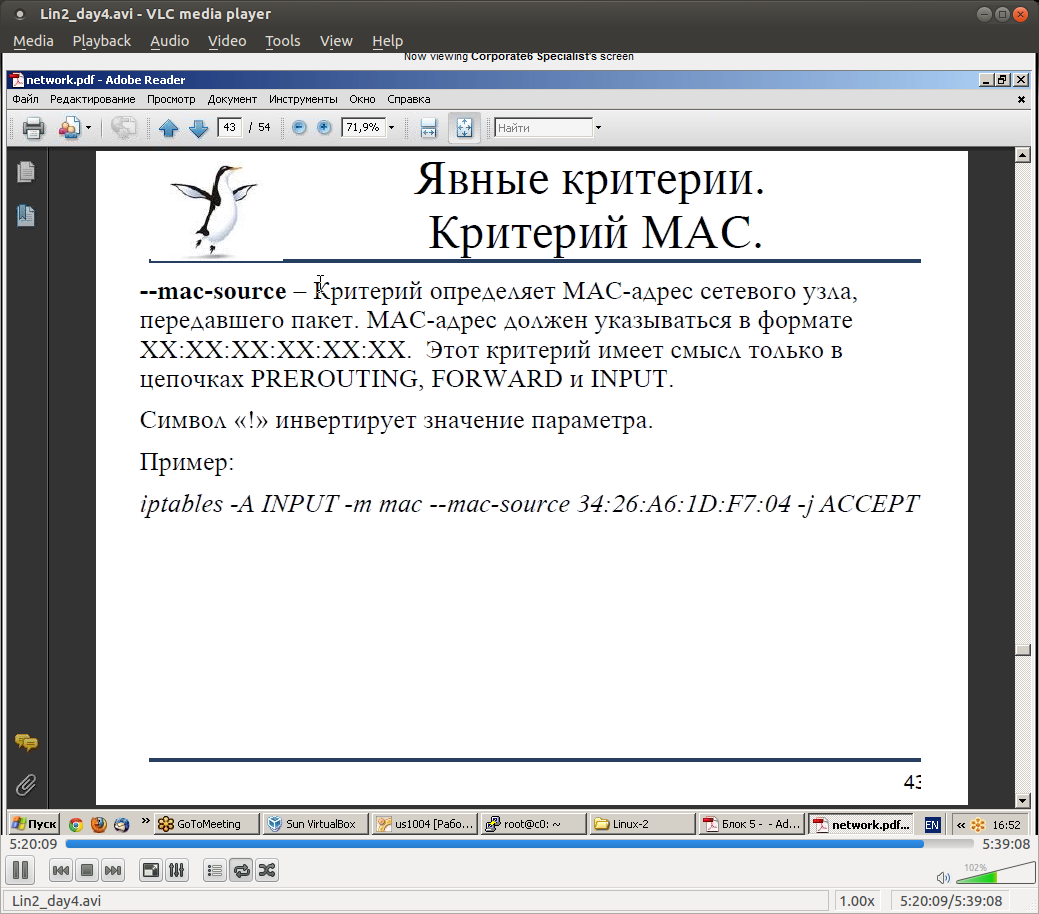Open extended settings equalizer panel

coord(176,871)
